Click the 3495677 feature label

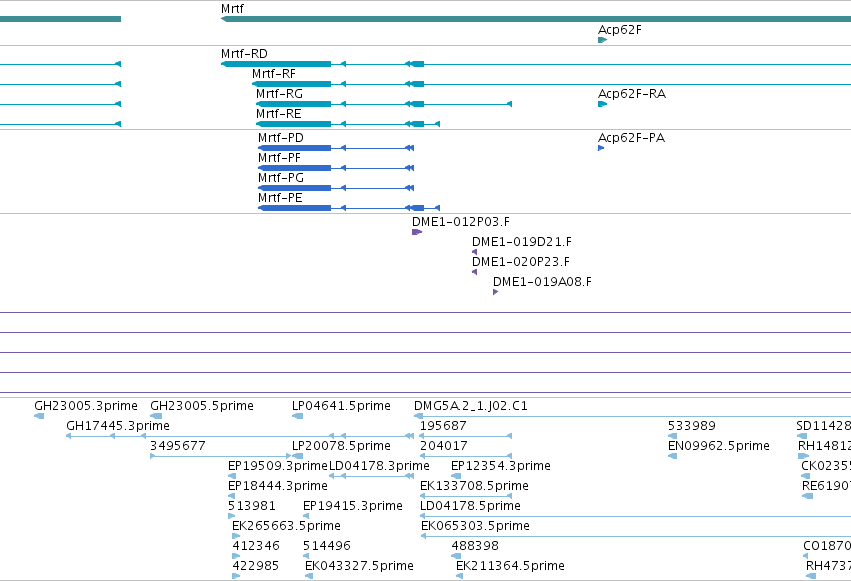pyautogui.click(x=178, y=446)
